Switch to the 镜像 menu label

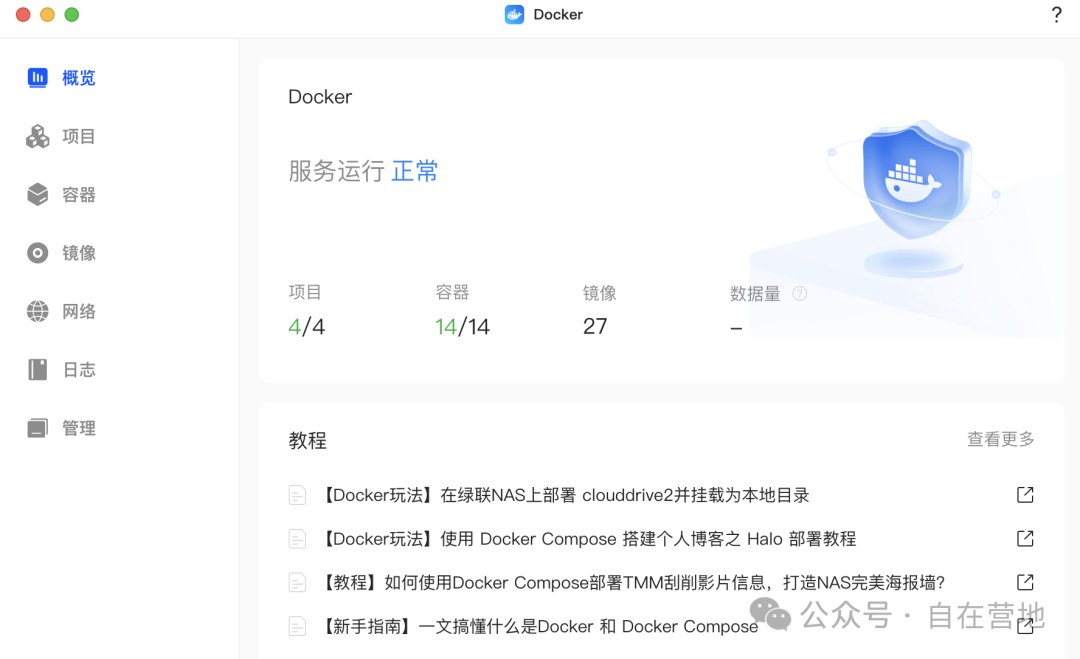click(x=79, y=253)
